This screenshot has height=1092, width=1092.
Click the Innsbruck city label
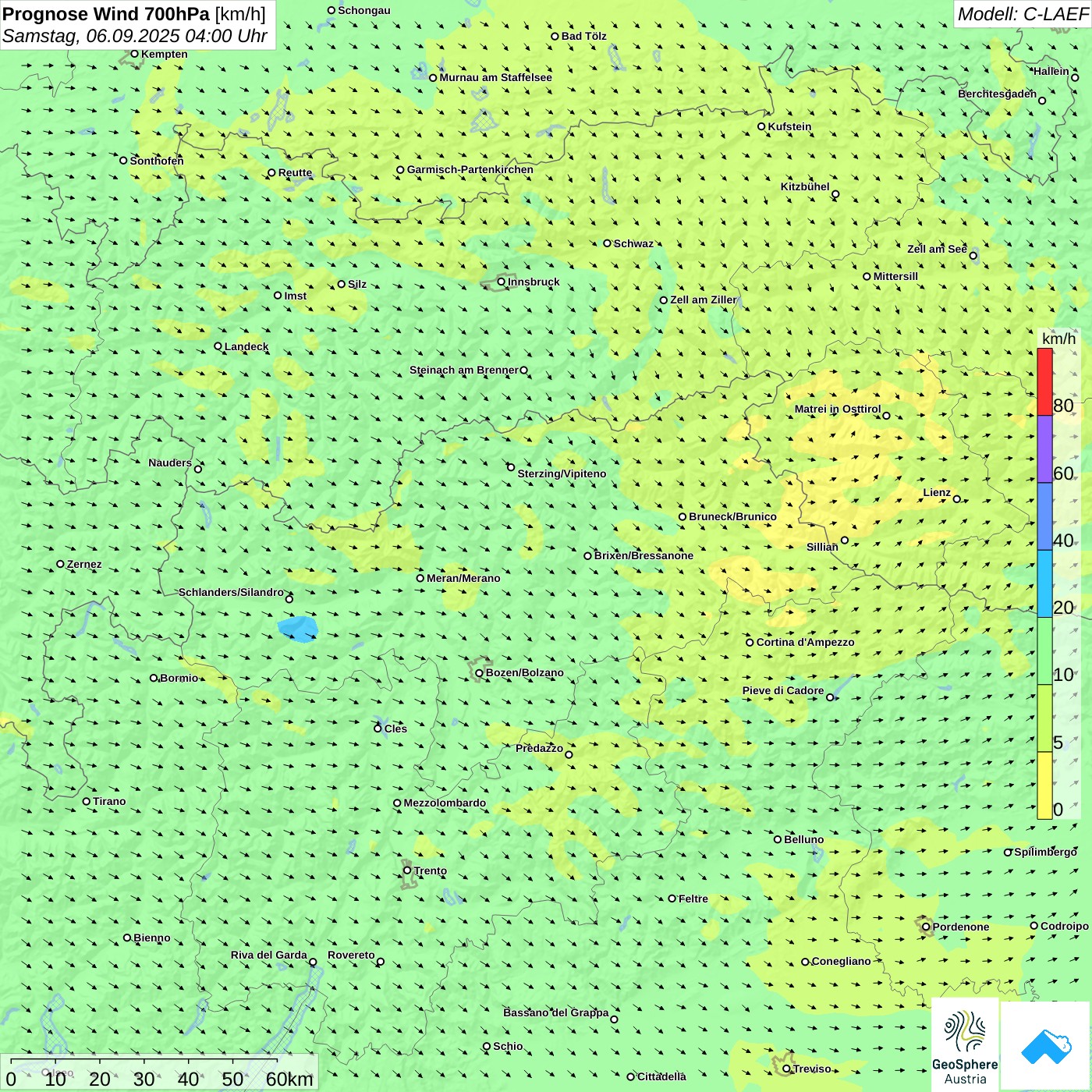[534, 282]
